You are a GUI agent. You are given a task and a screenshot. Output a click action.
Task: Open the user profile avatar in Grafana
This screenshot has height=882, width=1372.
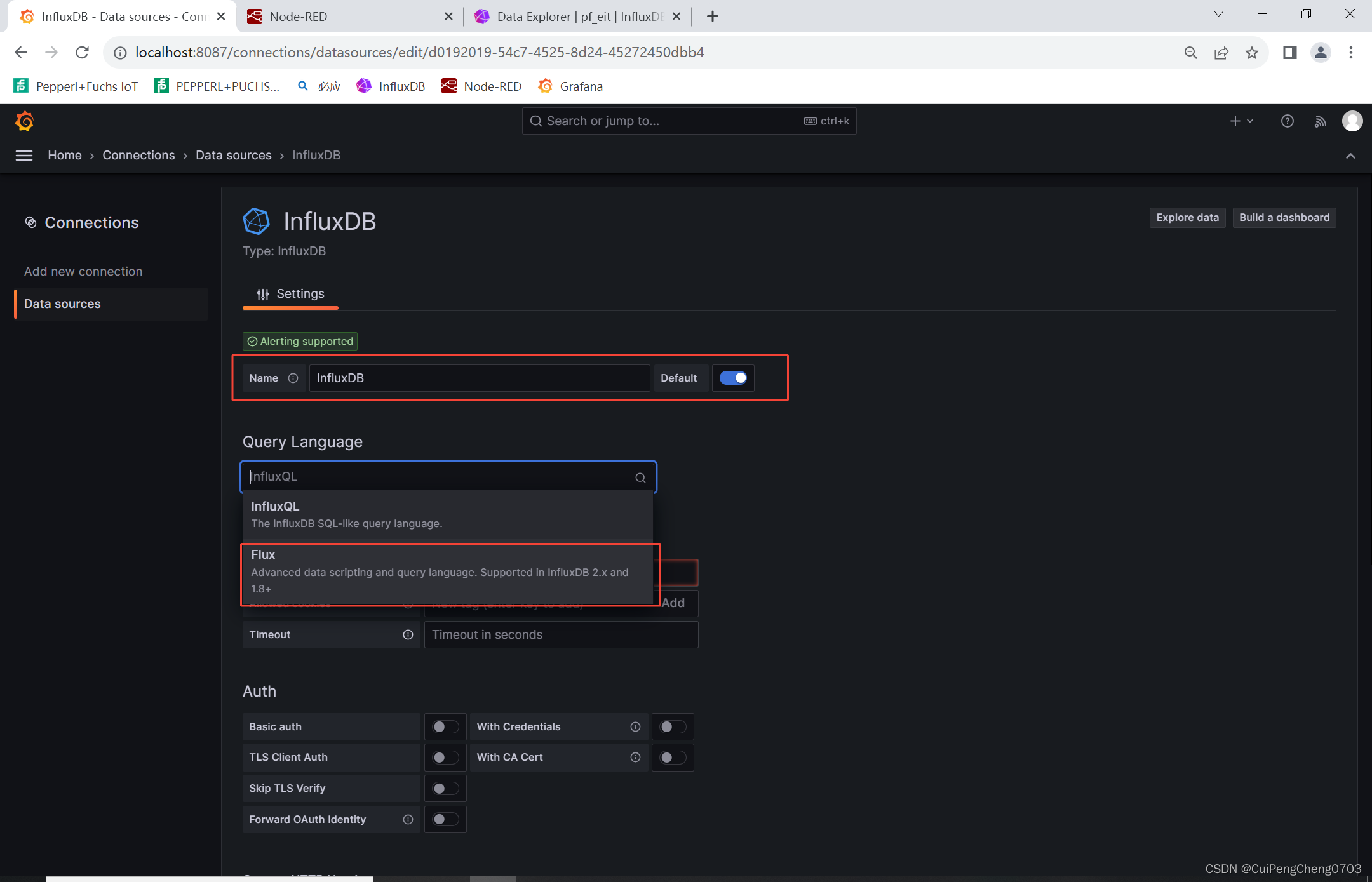coord(1352,121)
